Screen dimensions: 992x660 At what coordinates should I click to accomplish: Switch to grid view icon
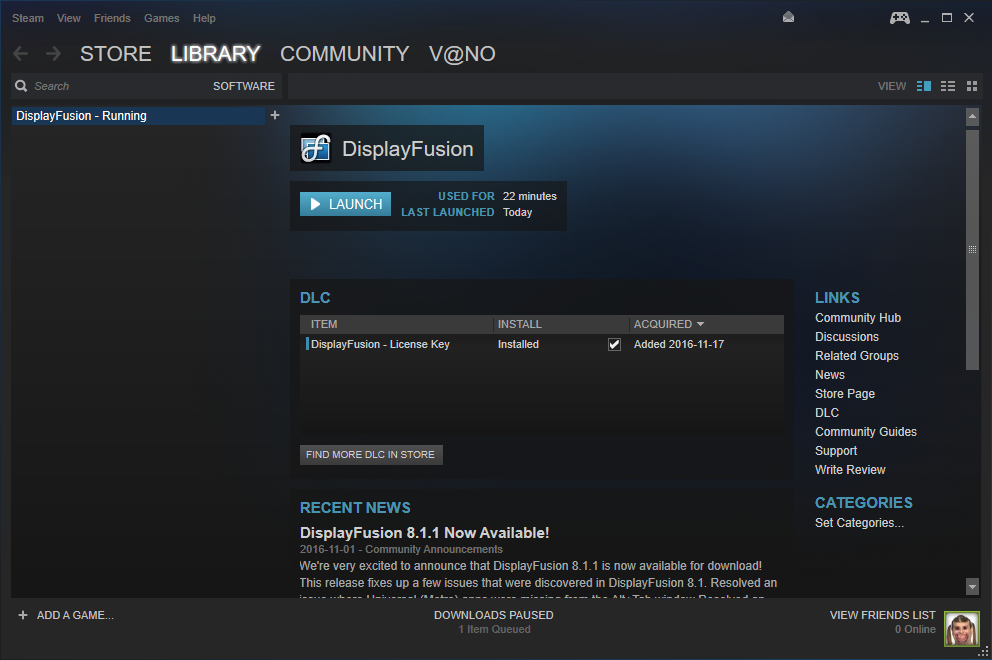click(x=972, y=86)
